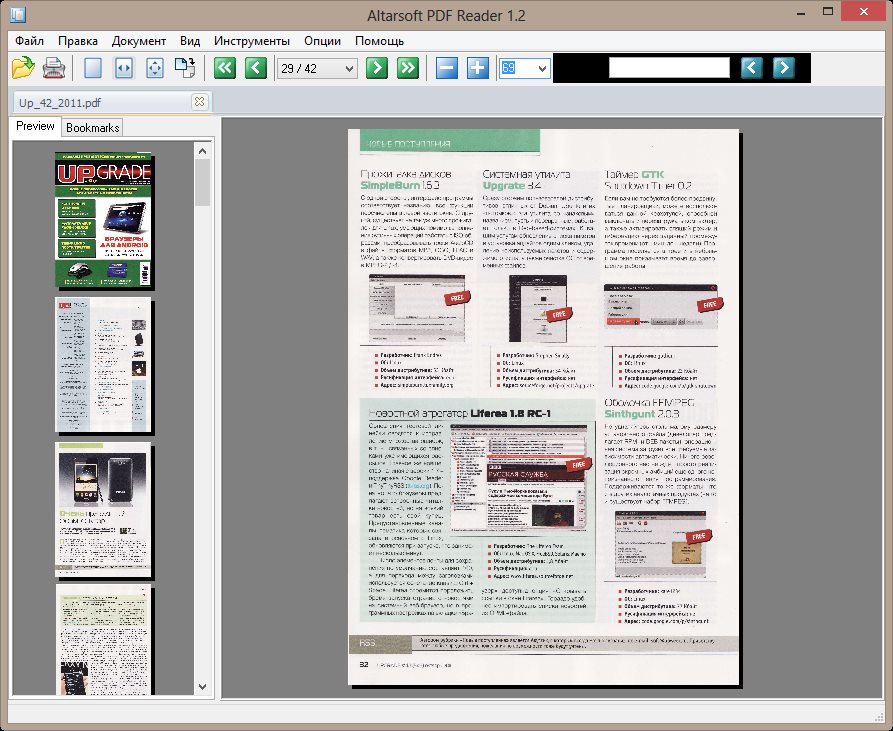Click the print document icon
This screenshot has width=893, height=731.
[x=54, y=68]
